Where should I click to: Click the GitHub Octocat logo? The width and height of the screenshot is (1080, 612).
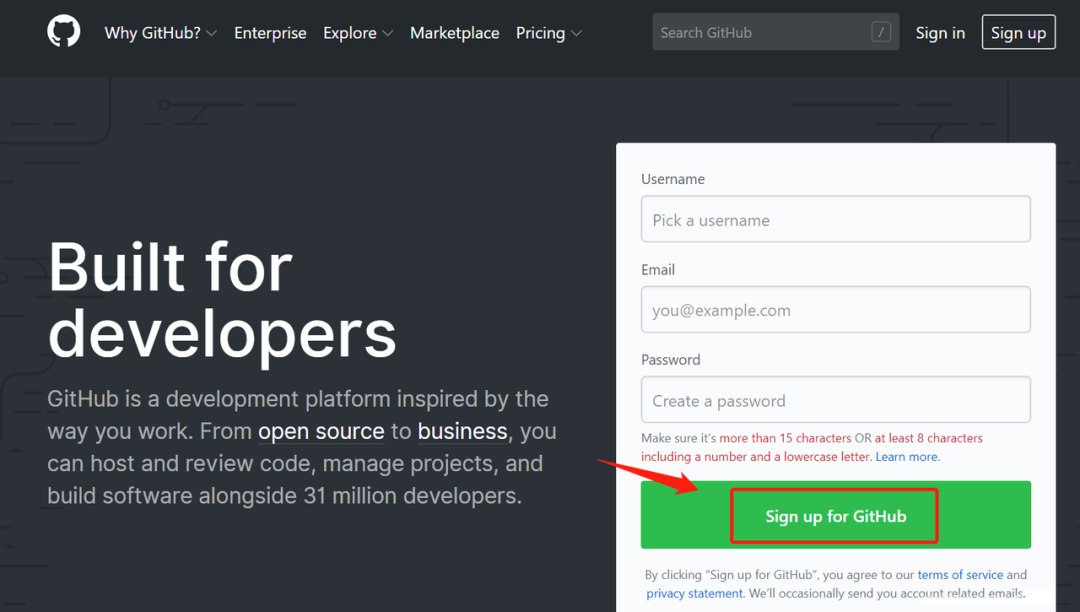click(x=63, y=32)
